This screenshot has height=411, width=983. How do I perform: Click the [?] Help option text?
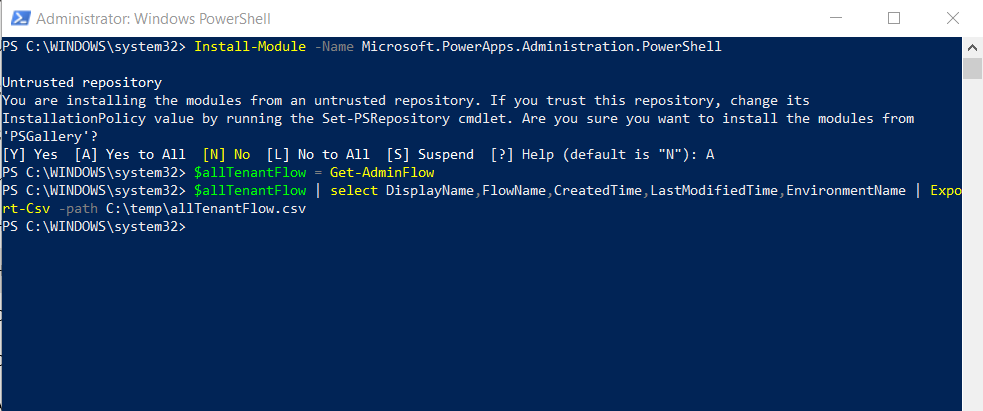[x=518, y=154]
